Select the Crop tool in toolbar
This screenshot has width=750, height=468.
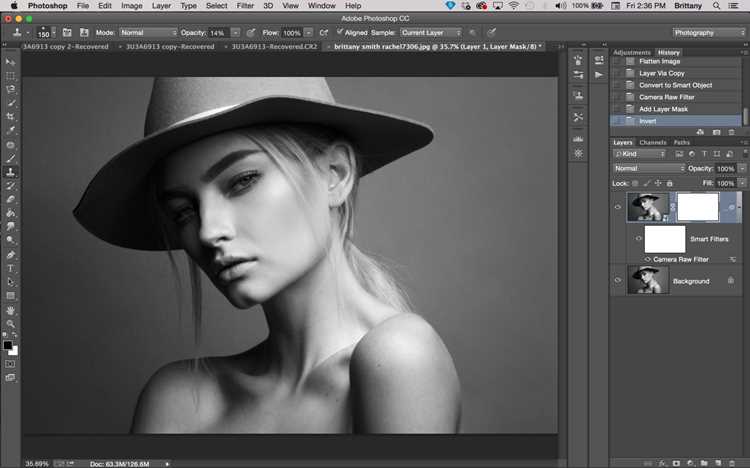tap(11, 116)
